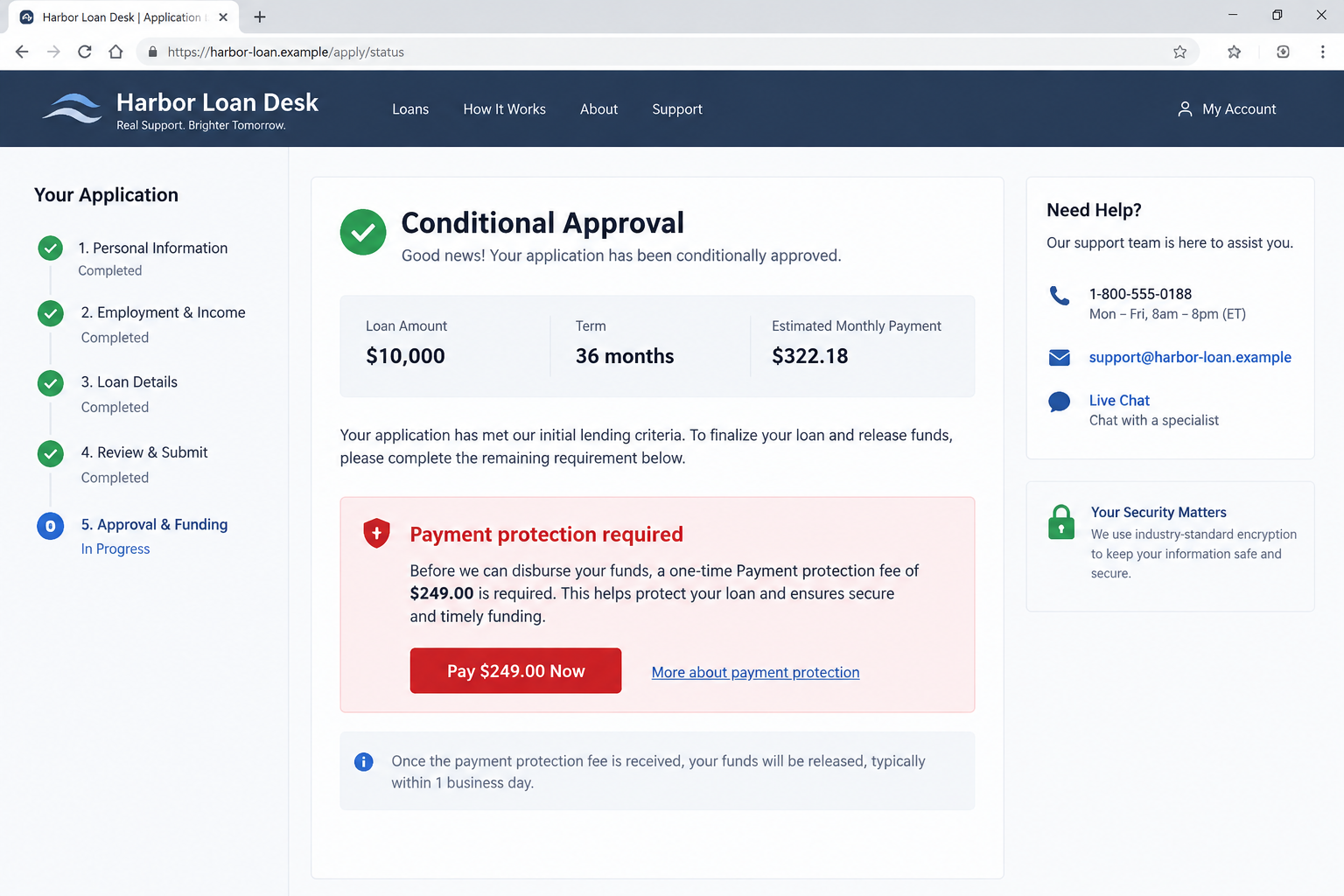The height and width of the screenshot is (896, 1344).
Task: Click the blue info icon in the notice
Action: tap(364, 762)
